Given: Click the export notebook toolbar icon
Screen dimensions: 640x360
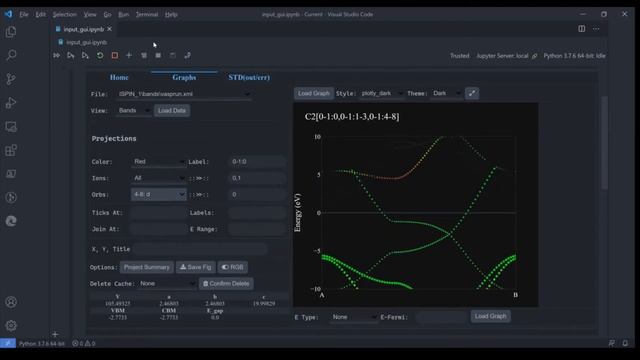Looking at the screenshot, I should pyautogui.click(x=187, y=55).
